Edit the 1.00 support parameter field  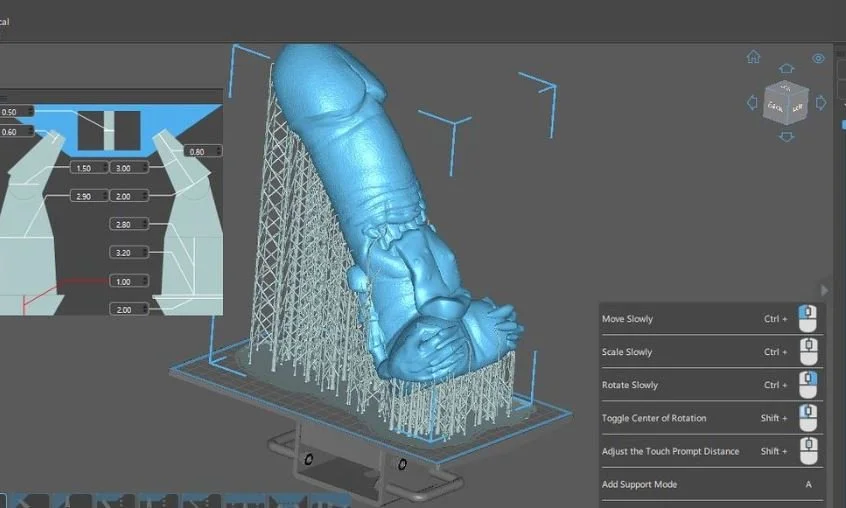coord(129,281)
